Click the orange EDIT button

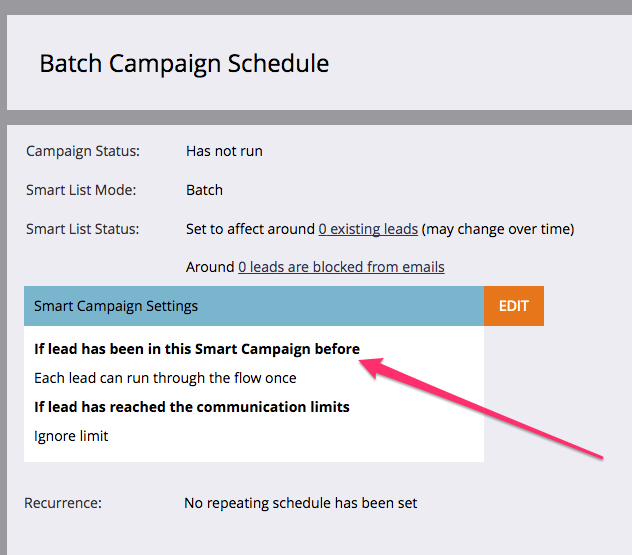pos(513,306)
